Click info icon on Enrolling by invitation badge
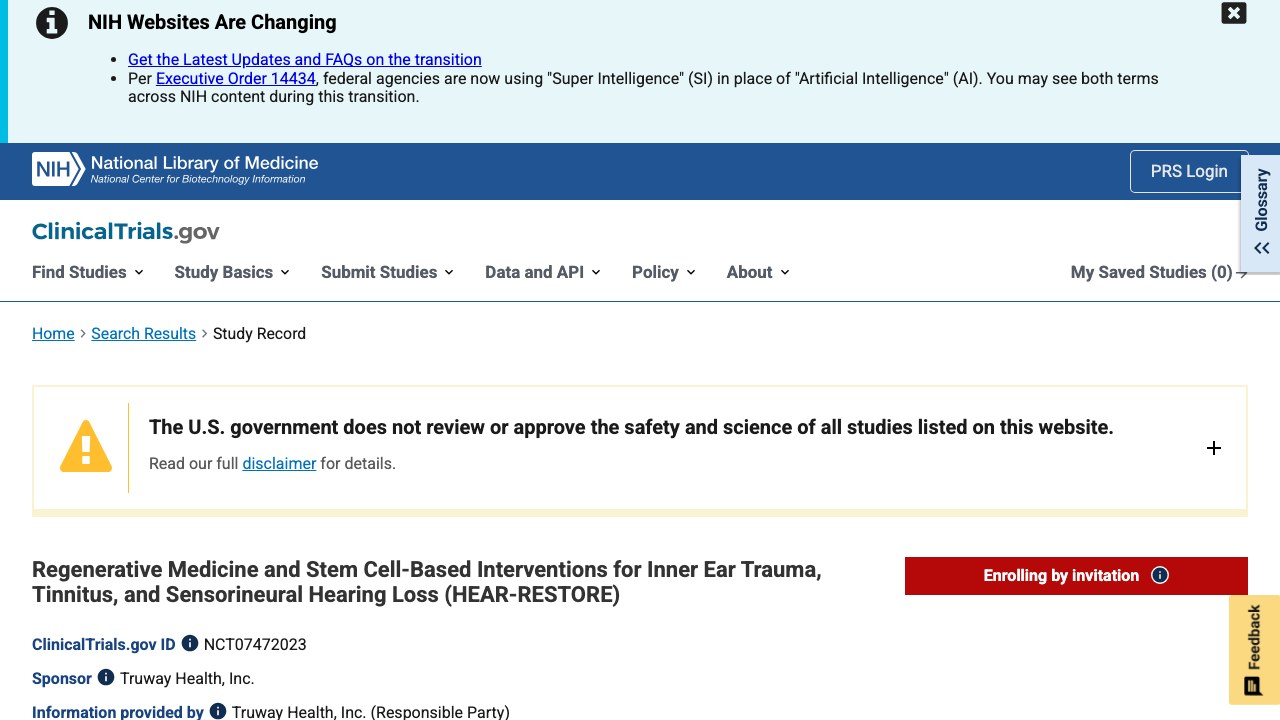 (1160, 575)
